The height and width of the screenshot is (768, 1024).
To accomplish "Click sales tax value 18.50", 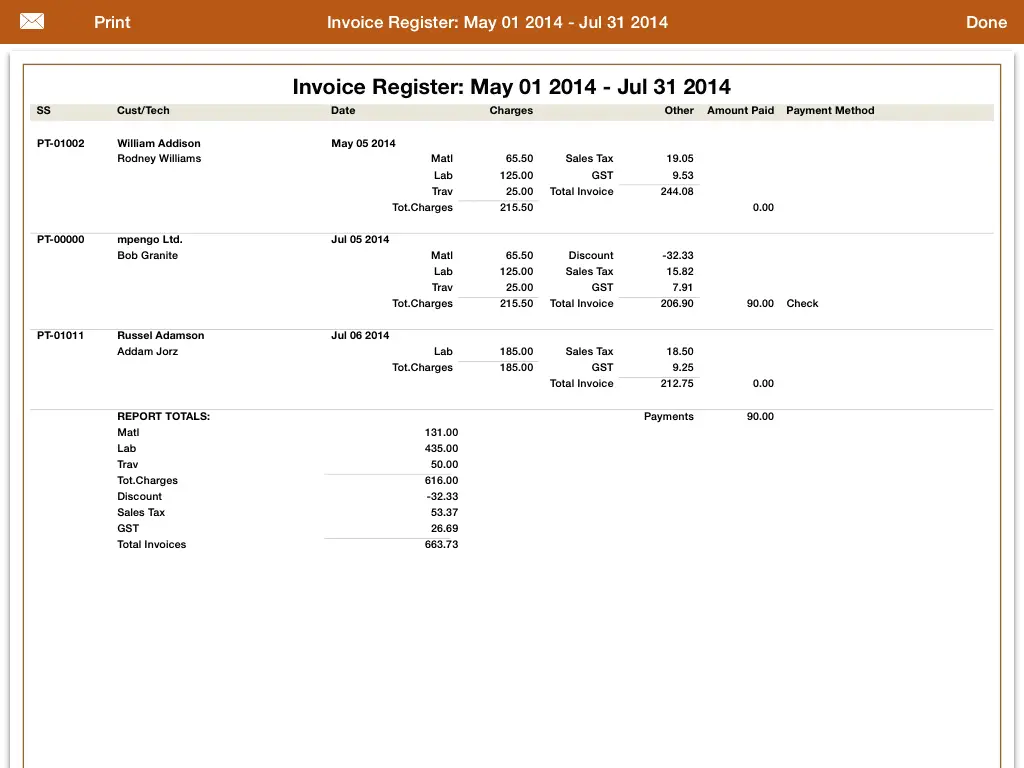I will tap(680, 351).
